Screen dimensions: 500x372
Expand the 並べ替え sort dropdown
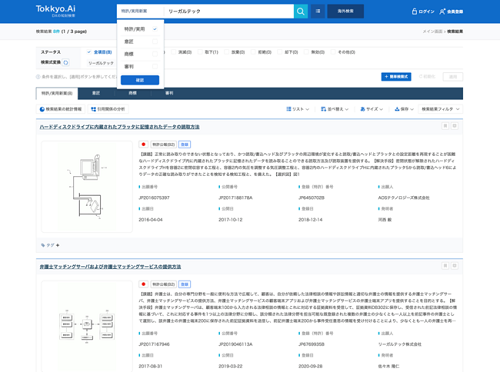(334, 109)
